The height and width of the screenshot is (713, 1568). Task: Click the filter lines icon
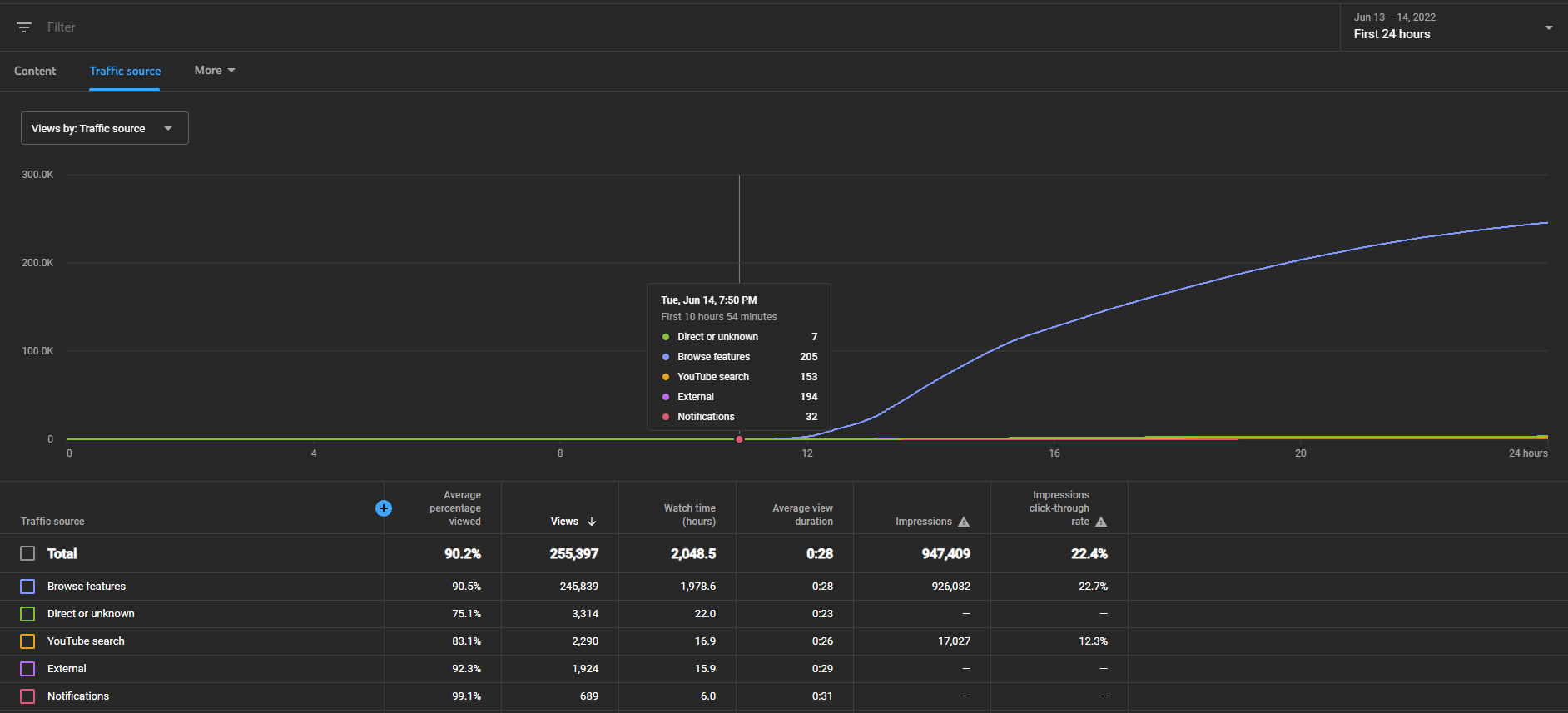(x=24, y=27)
